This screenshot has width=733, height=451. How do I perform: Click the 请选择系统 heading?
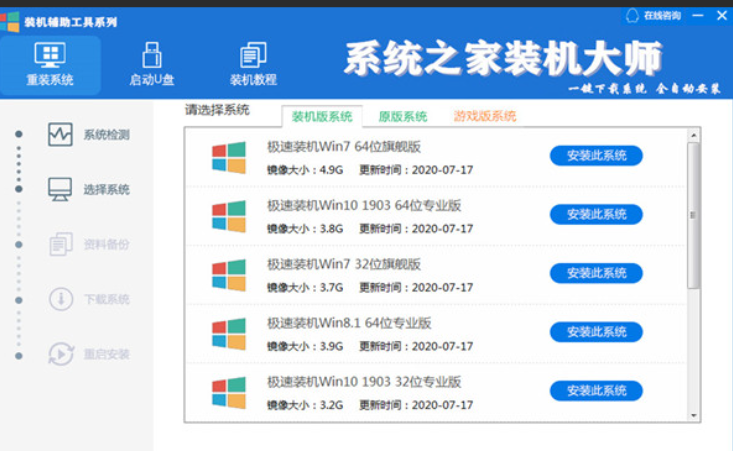[217, 110]
